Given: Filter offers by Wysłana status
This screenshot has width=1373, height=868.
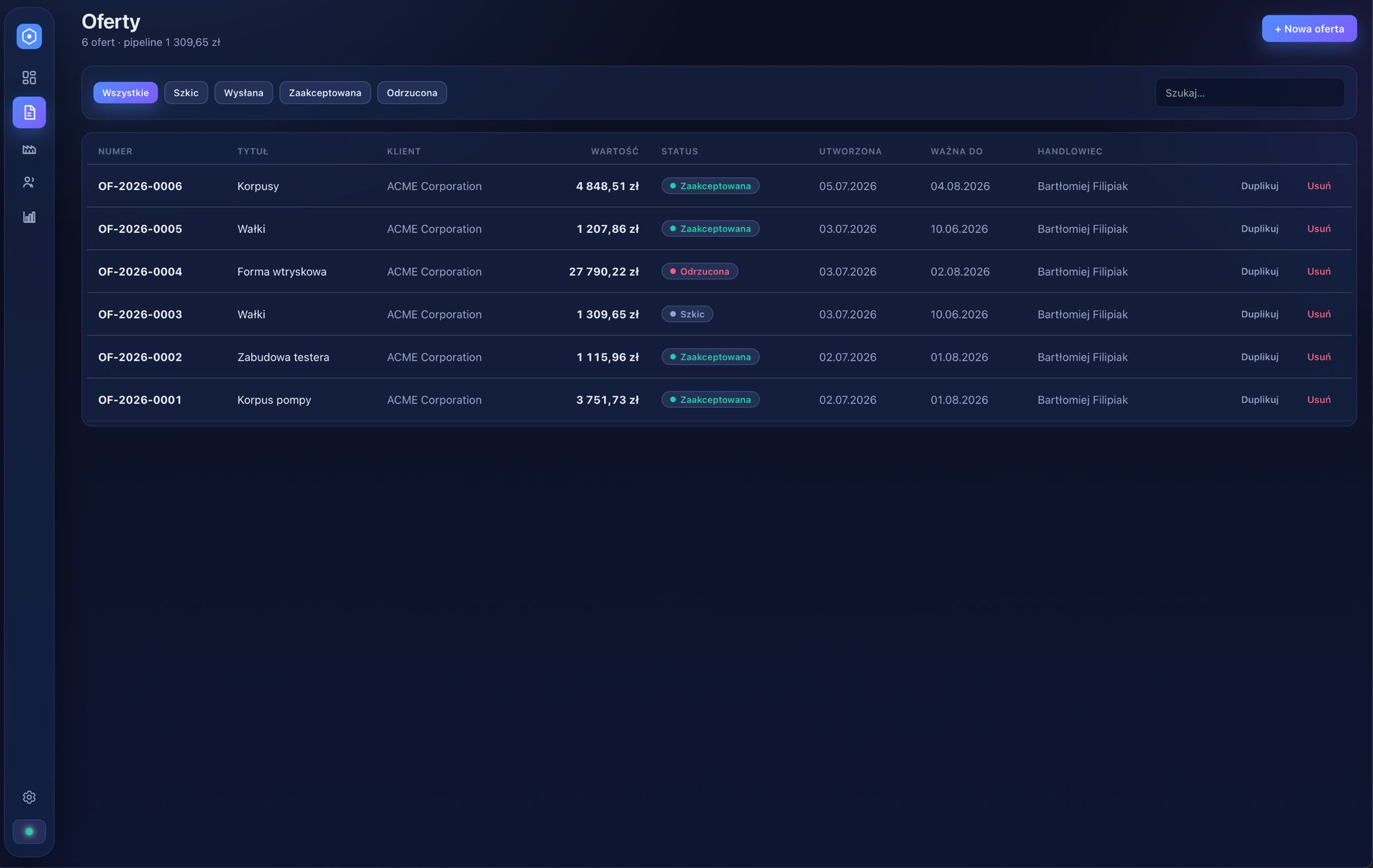Looking at the screenshot, I should (244, 93).
